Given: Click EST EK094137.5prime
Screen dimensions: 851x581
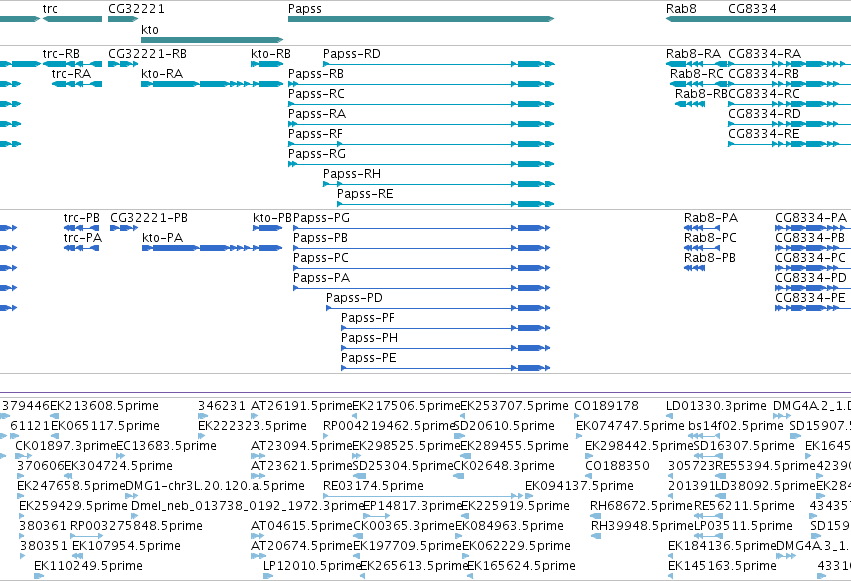Looking at the screenshot, I should [x=579, y=486].
